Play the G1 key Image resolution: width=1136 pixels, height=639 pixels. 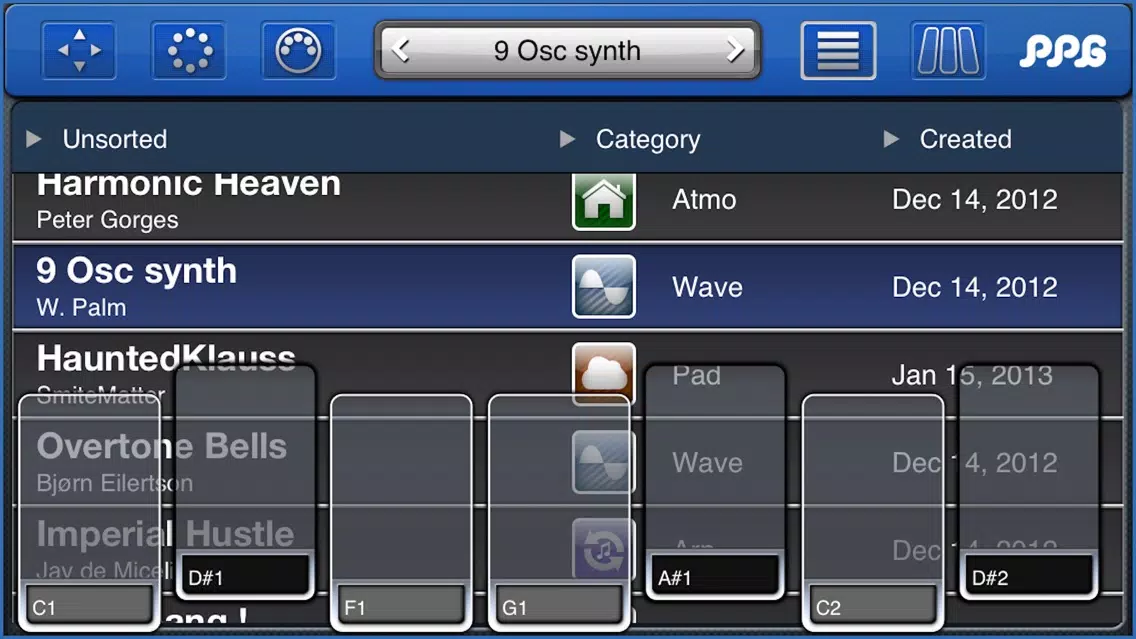pyautogui.click(x=559, y=511)
